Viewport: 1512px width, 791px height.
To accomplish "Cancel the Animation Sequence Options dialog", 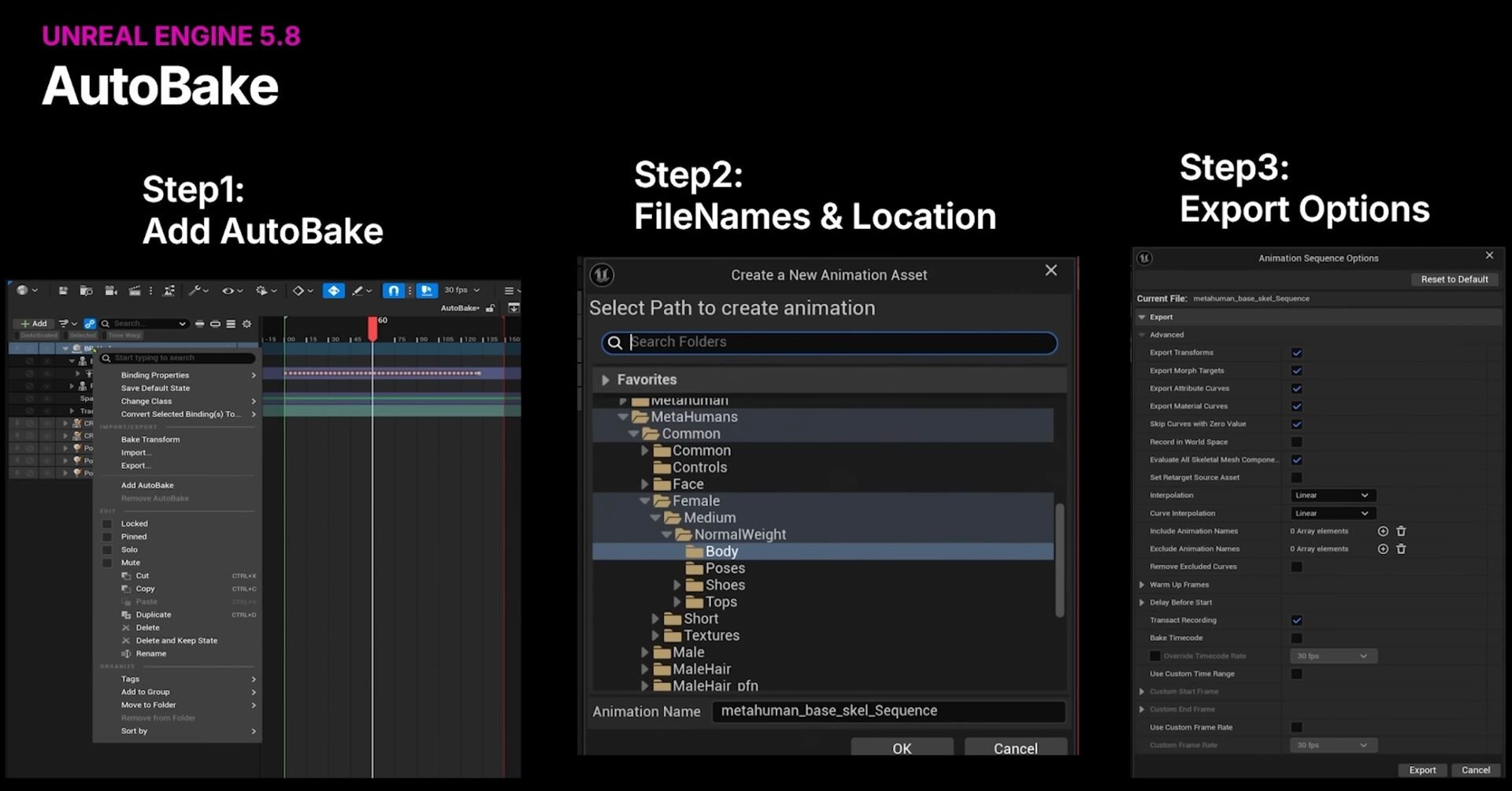I will 1476,770.
